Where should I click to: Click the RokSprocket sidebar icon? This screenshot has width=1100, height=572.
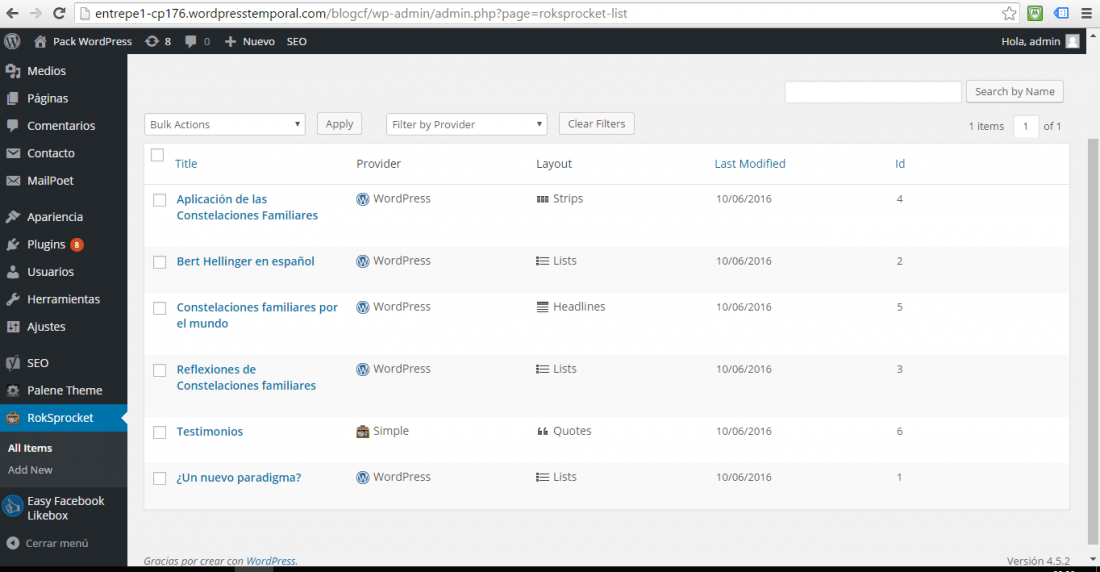[13, 418]
